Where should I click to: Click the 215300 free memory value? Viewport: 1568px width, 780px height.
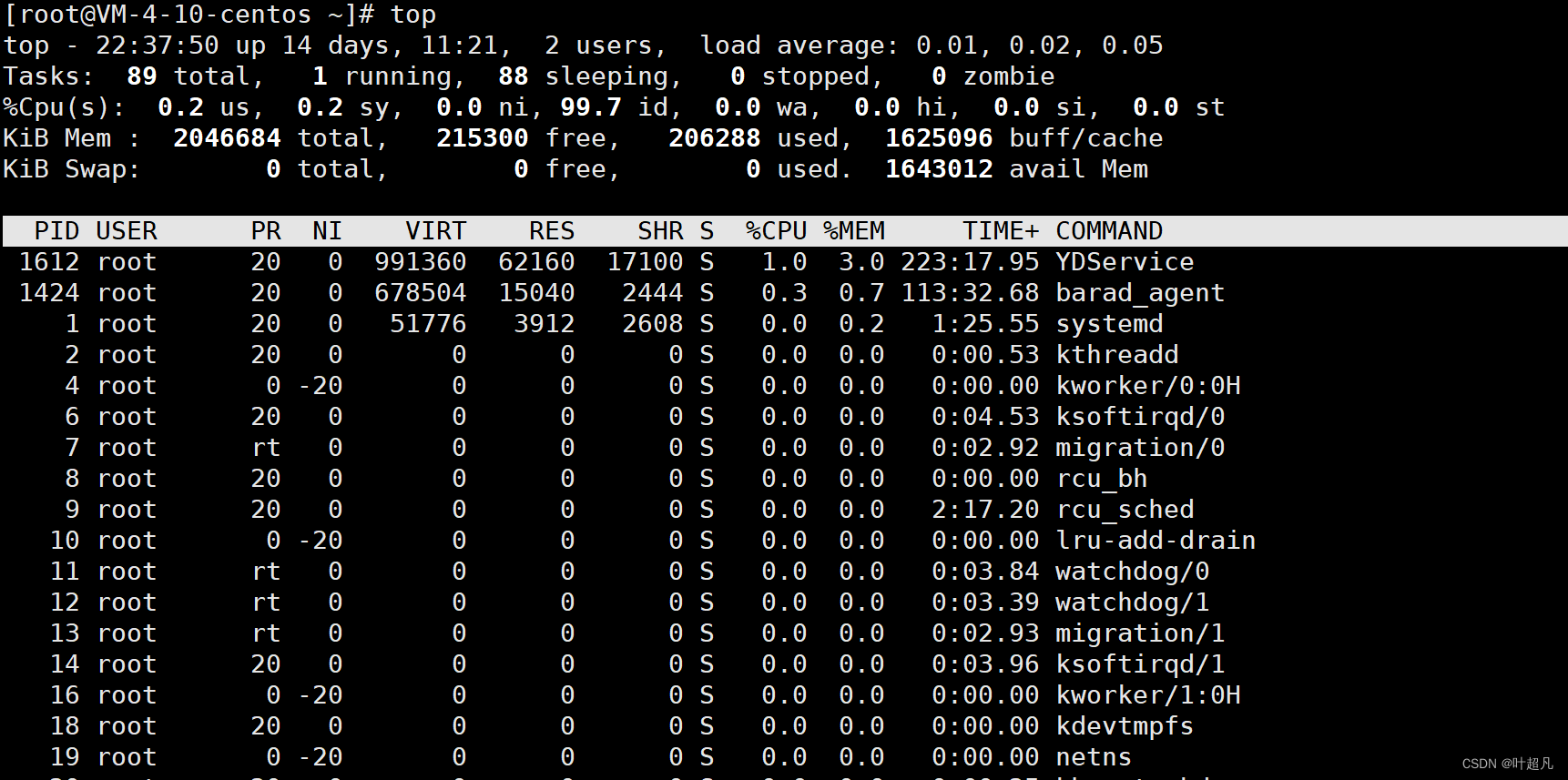pos(483,138)
